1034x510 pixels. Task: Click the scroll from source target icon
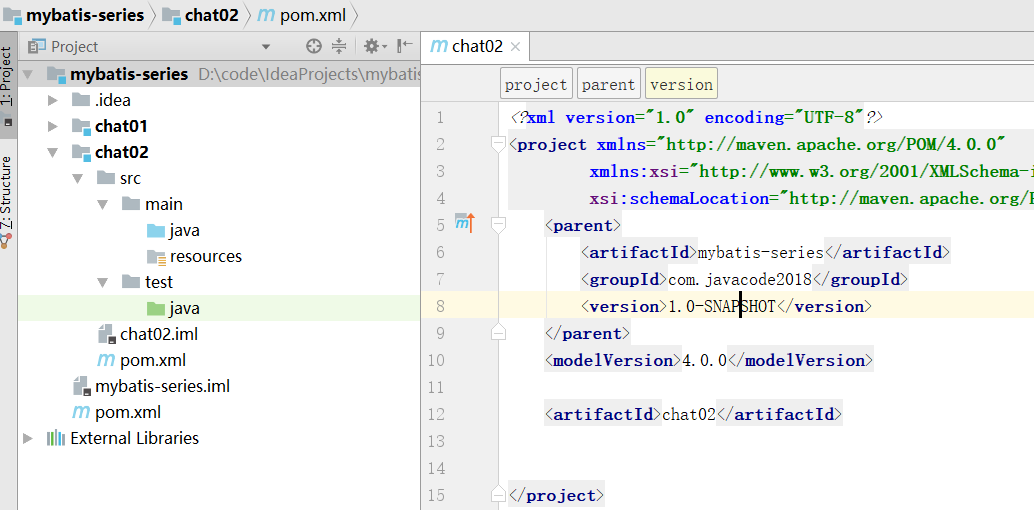[x=314, y=46]
